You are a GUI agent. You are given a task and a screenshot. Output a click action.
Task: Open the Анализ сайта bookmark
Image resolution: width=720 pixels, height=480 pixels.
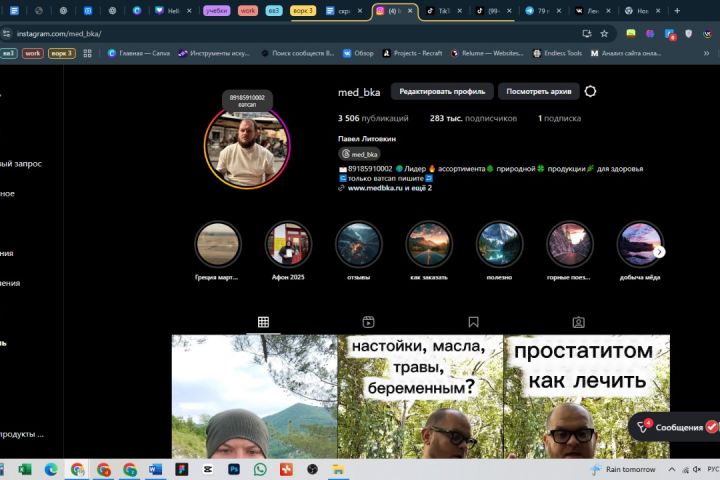(x=626, y=53)
